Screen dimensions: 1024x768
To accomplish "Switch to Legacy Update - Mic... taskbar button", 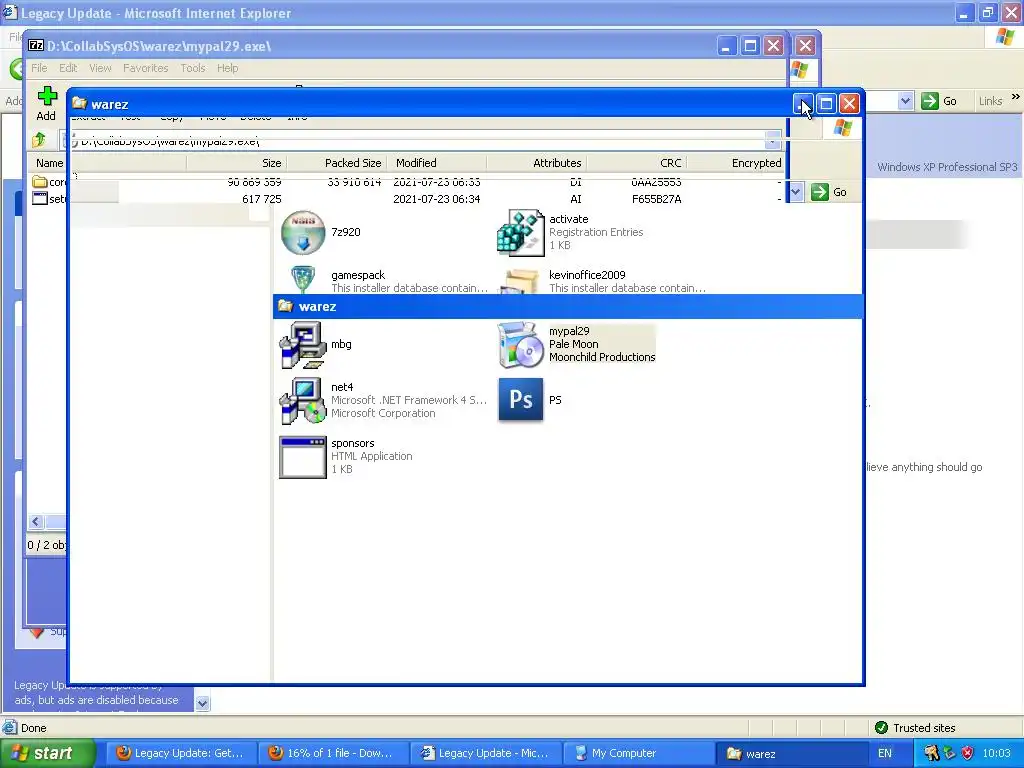I will coord(485,753).
